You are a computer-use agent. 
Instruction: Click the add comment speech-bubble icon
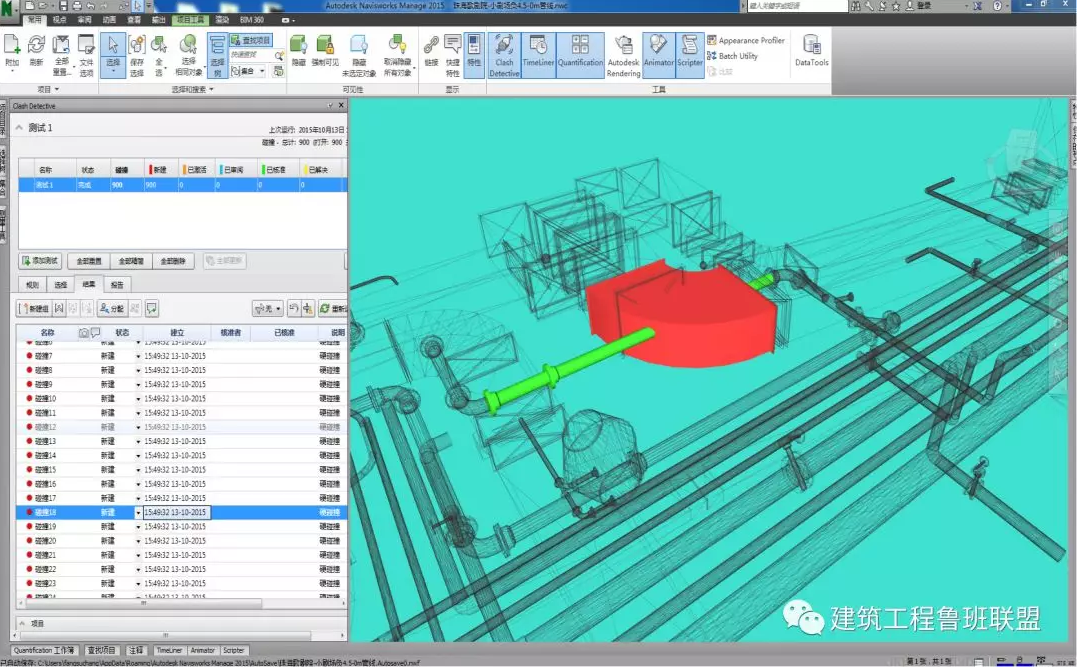tap(152, 308)
